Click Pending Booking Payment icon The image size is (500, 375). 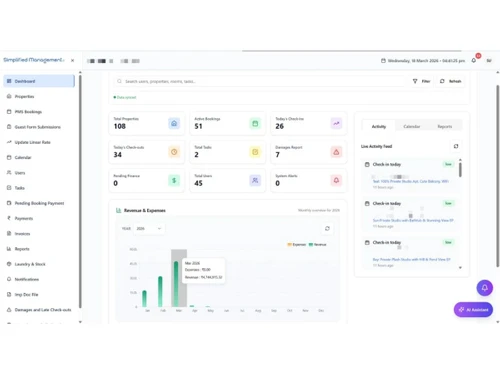(9, 203)
